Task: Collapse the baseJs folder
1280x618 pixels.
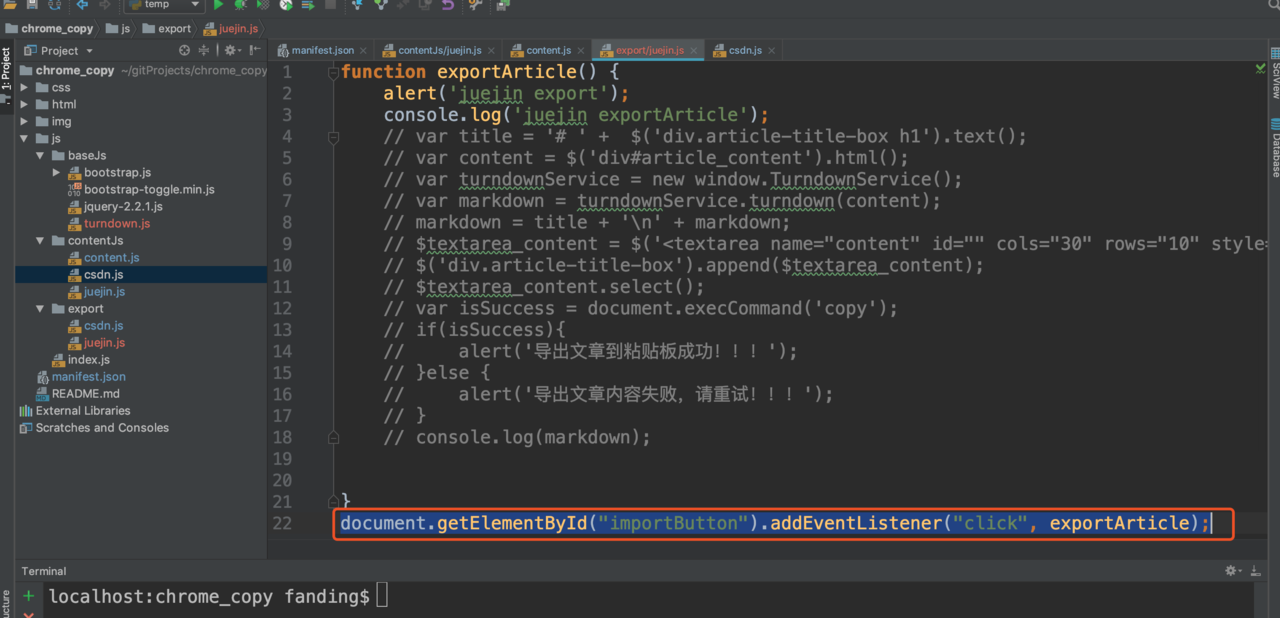Action: [40, 156]
